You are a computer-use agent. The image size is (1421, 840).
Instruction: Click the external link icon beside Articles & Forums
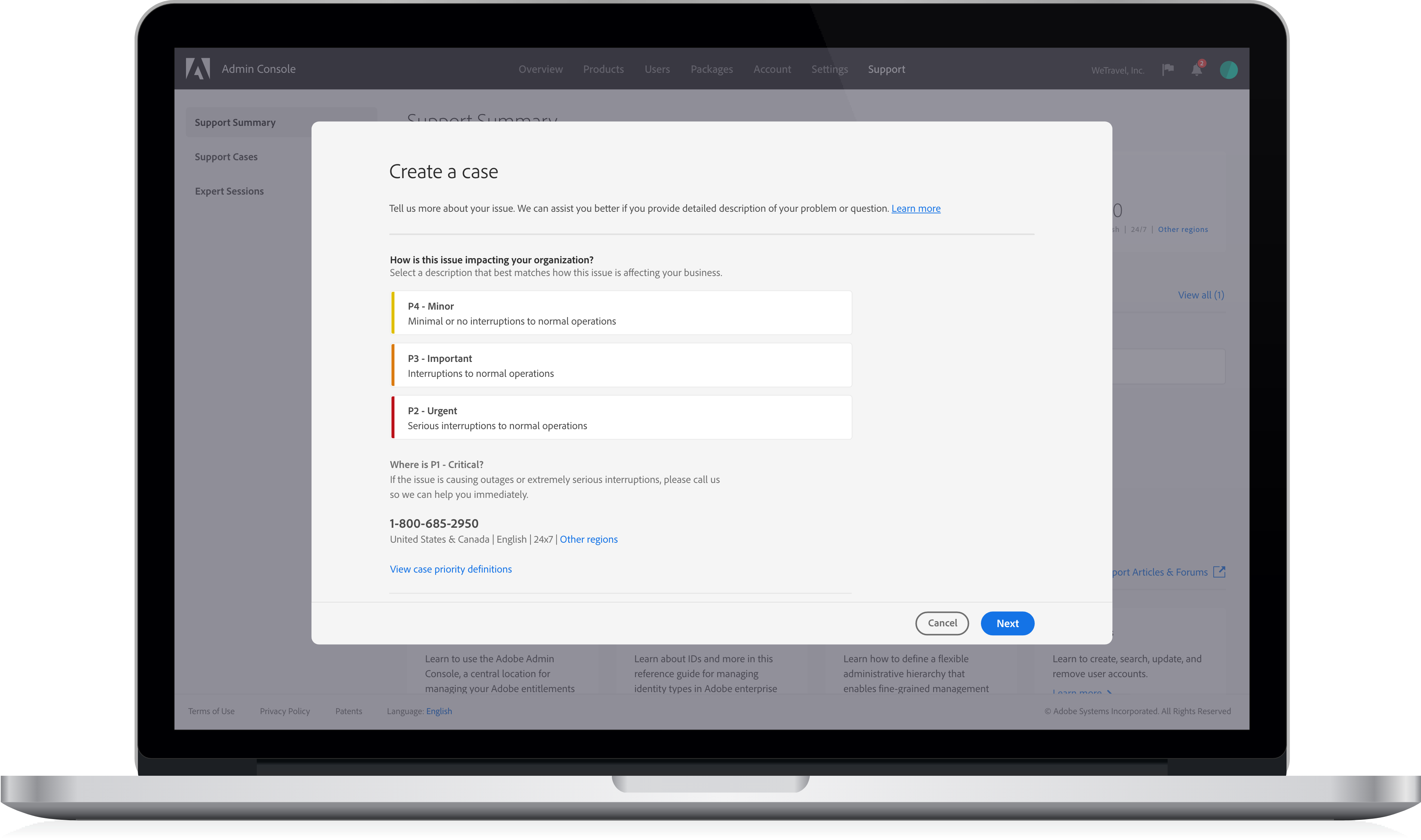click(x=1219, y=572)
